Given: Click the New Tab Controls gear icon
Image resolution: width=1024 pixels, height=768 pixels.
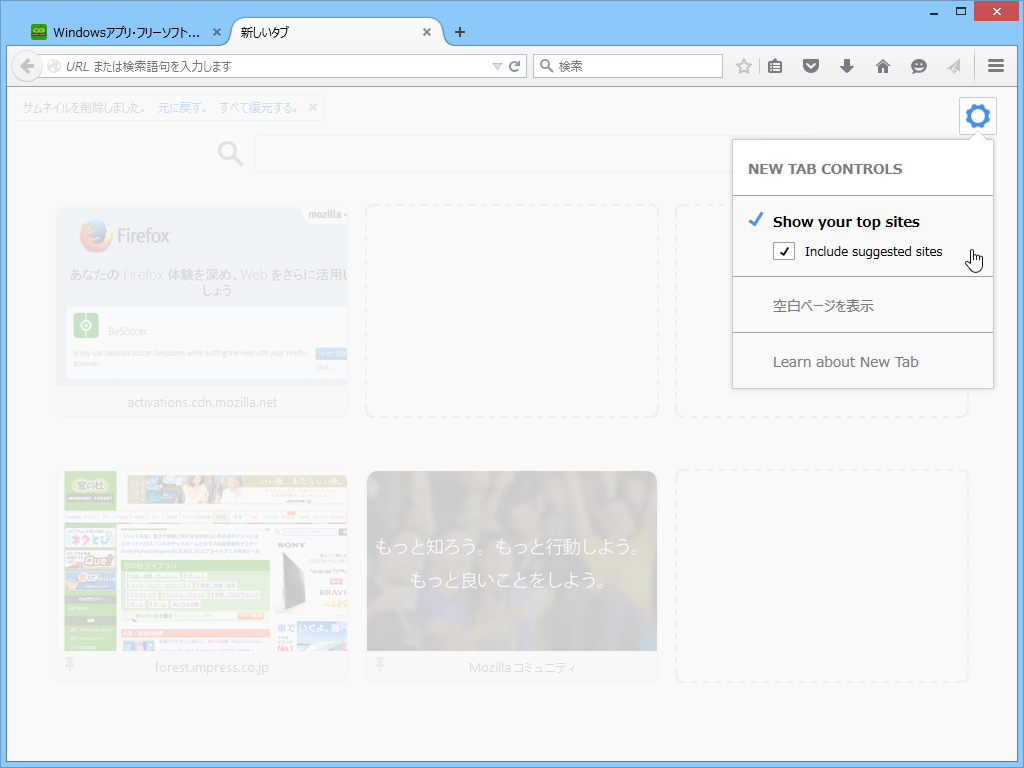Looking at the screenshot, I should tap(977, 115).
